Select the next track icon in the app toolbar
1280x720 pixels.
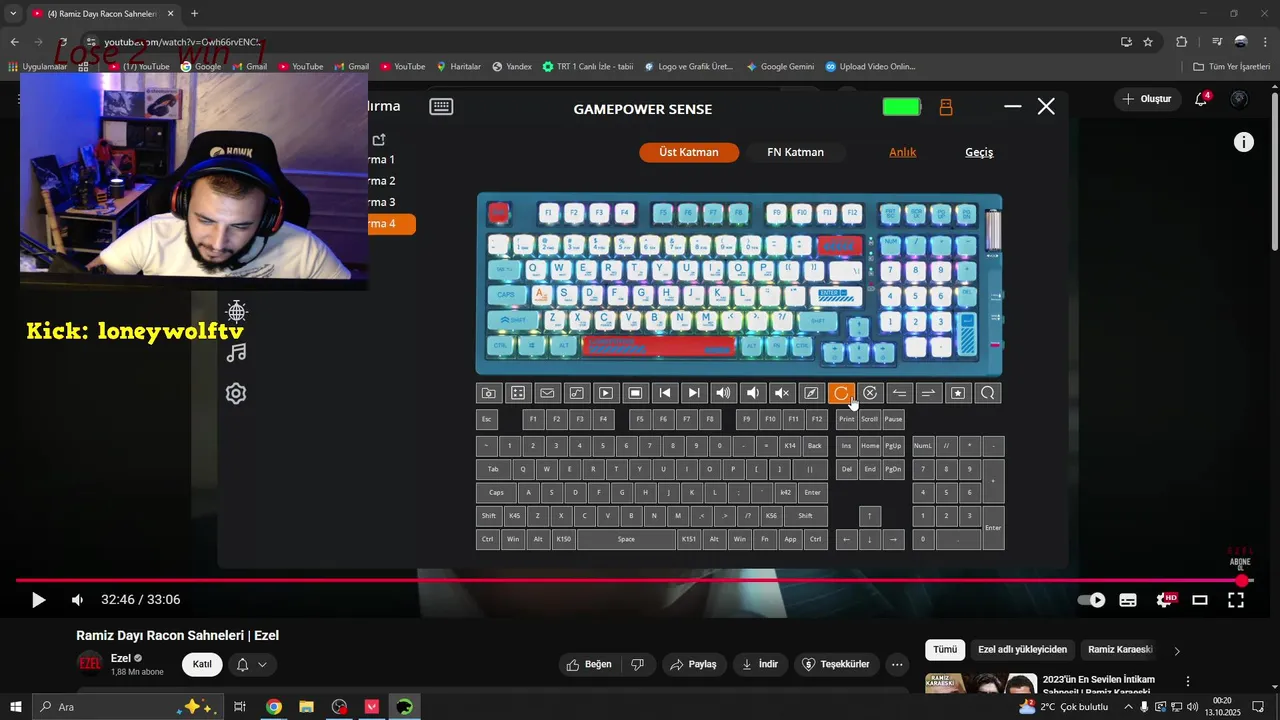(694, 393)
